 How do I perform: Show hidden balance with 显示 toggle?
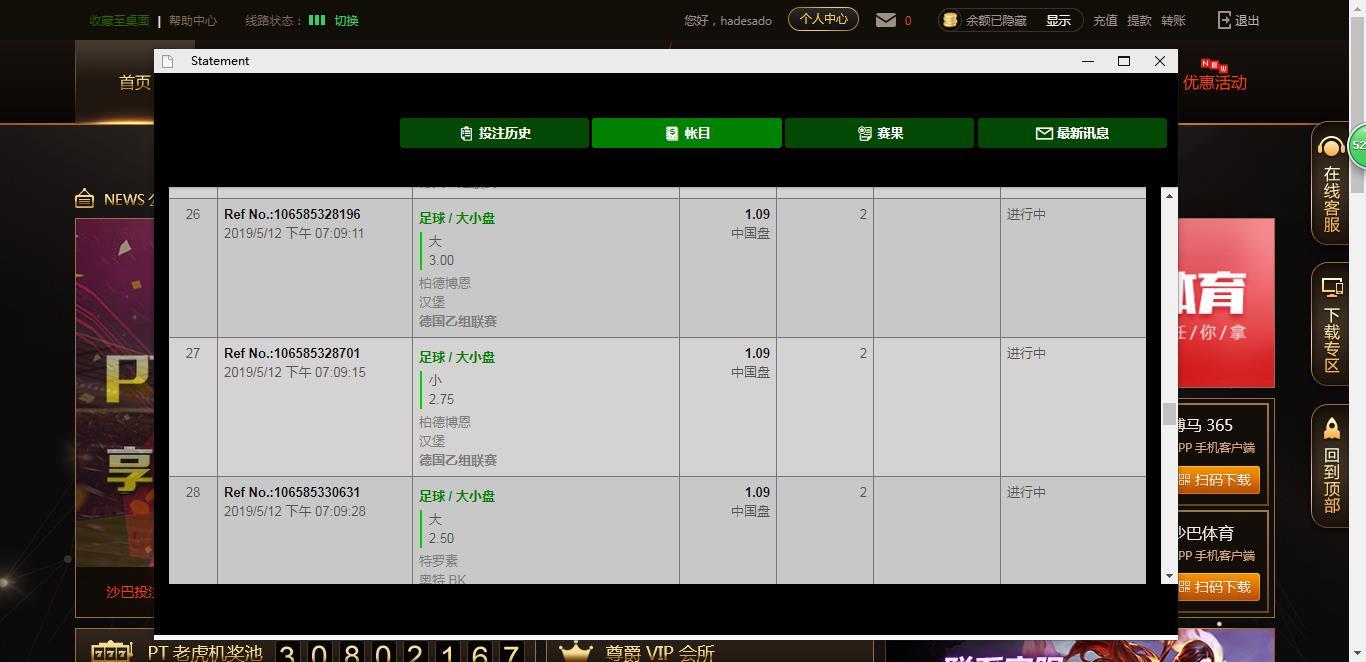pos(1058,20)
